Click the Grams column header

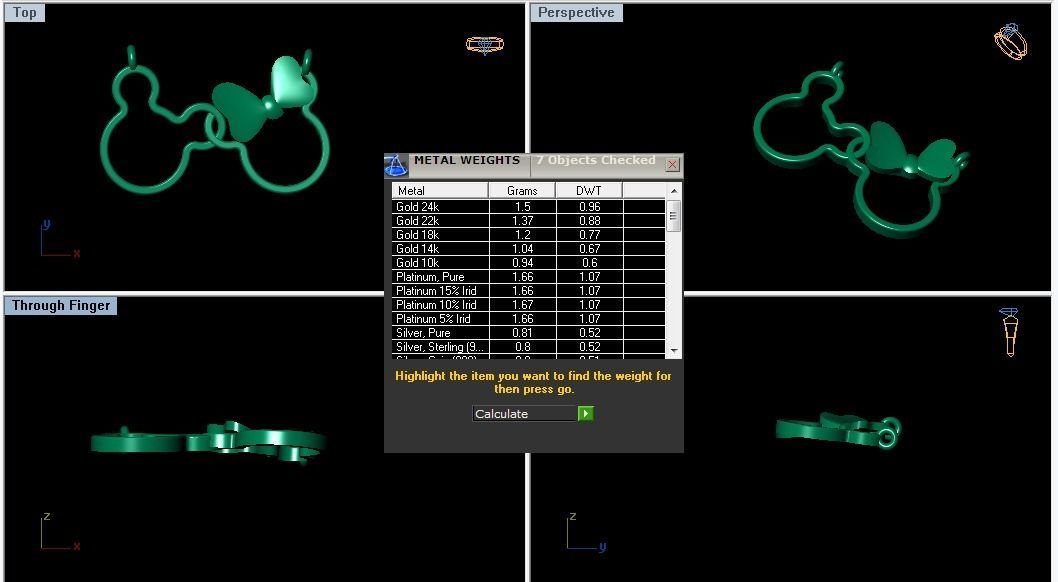point(522,191)
